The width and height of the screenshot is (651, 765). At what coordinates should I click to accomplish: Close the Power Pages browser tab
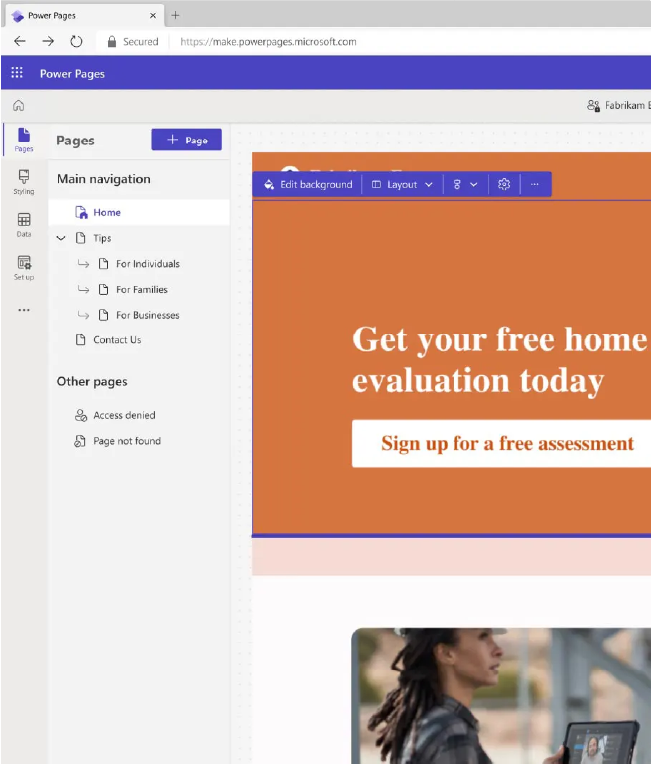click(x=153, y=16)
